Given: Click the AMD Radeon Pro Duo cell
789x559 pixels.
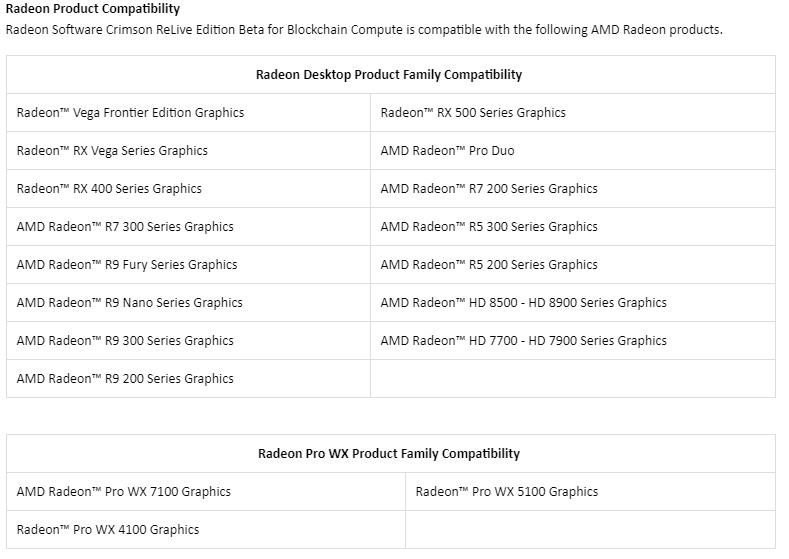Looking at the screenshot, I should pos(447,151).
